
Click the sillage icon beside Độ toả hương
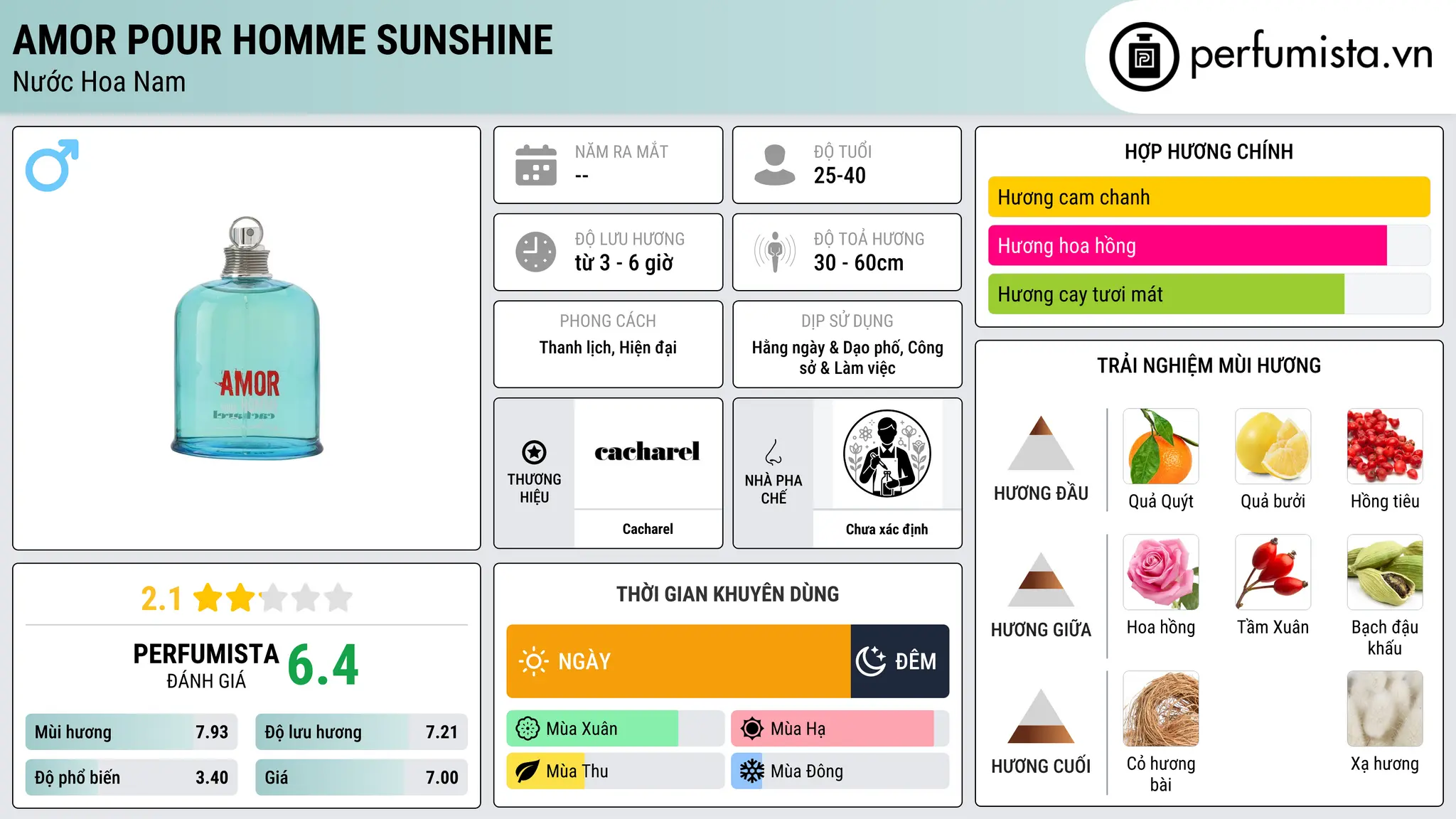click(774, 252)
